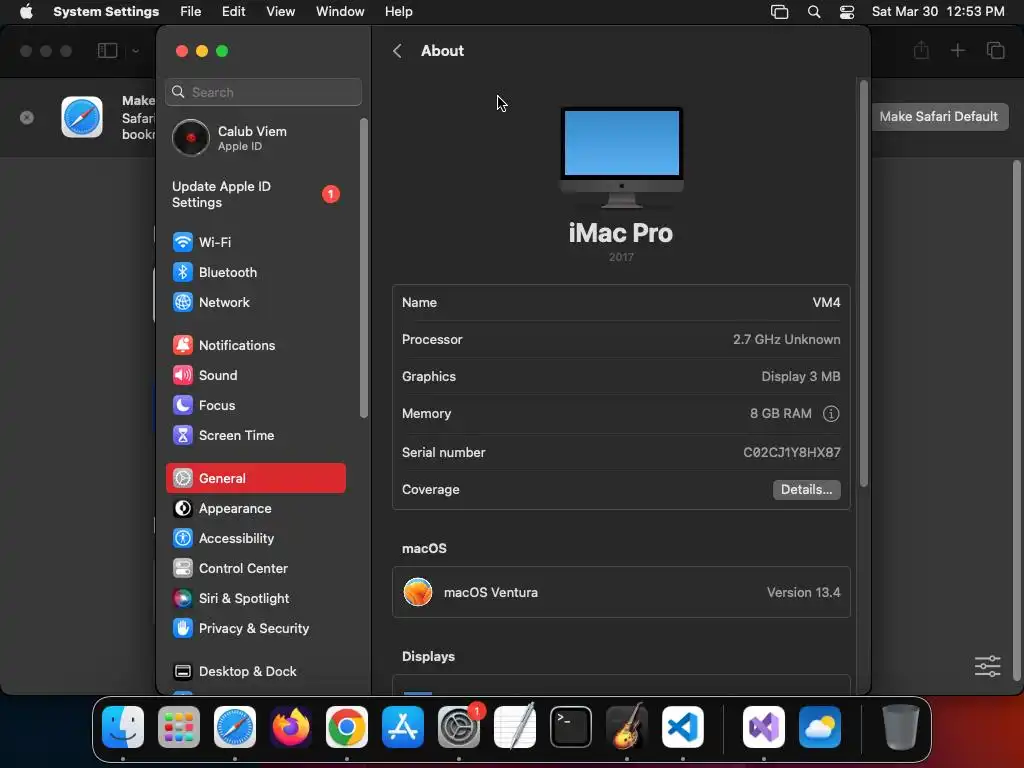Click Stage Manager icon in menu bar
The image size is (1024, 768).
[x=780, y=12]
